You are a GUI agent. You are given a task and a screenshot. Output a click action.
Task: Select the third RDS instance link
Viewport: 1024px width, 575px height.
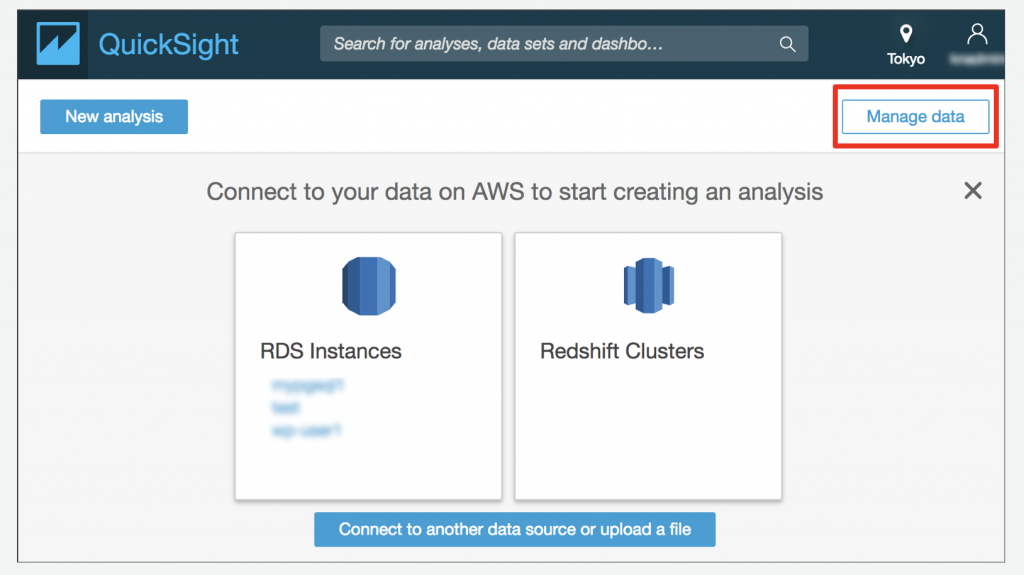307,431
